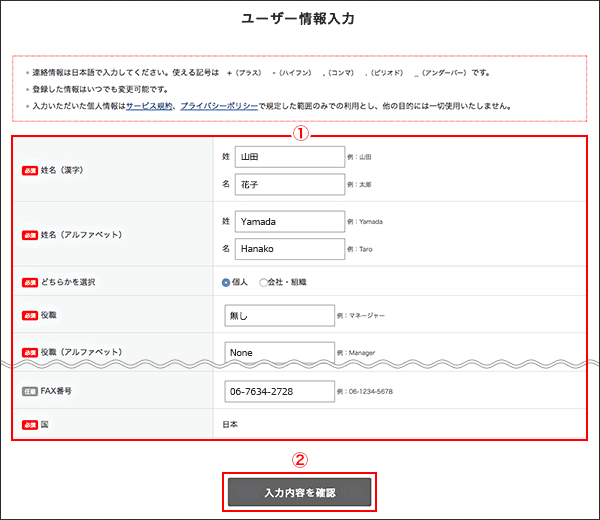Click the 必須 badge beside どちらかを選択

[28, 282]
